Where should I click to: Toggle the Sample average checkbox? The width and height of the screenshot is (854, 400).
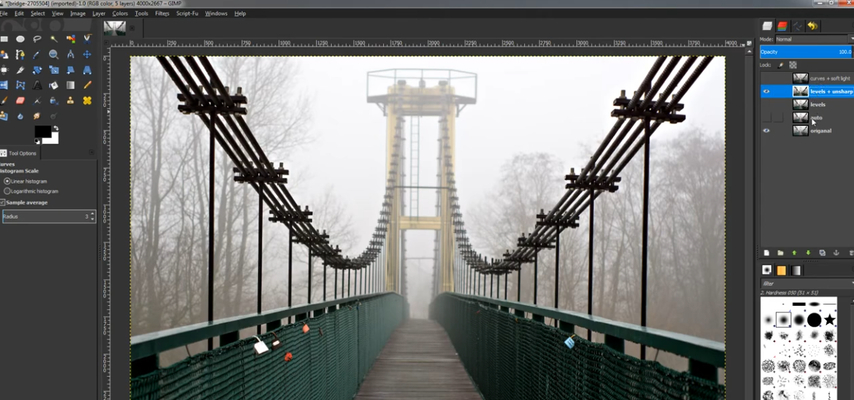point(2,202)
